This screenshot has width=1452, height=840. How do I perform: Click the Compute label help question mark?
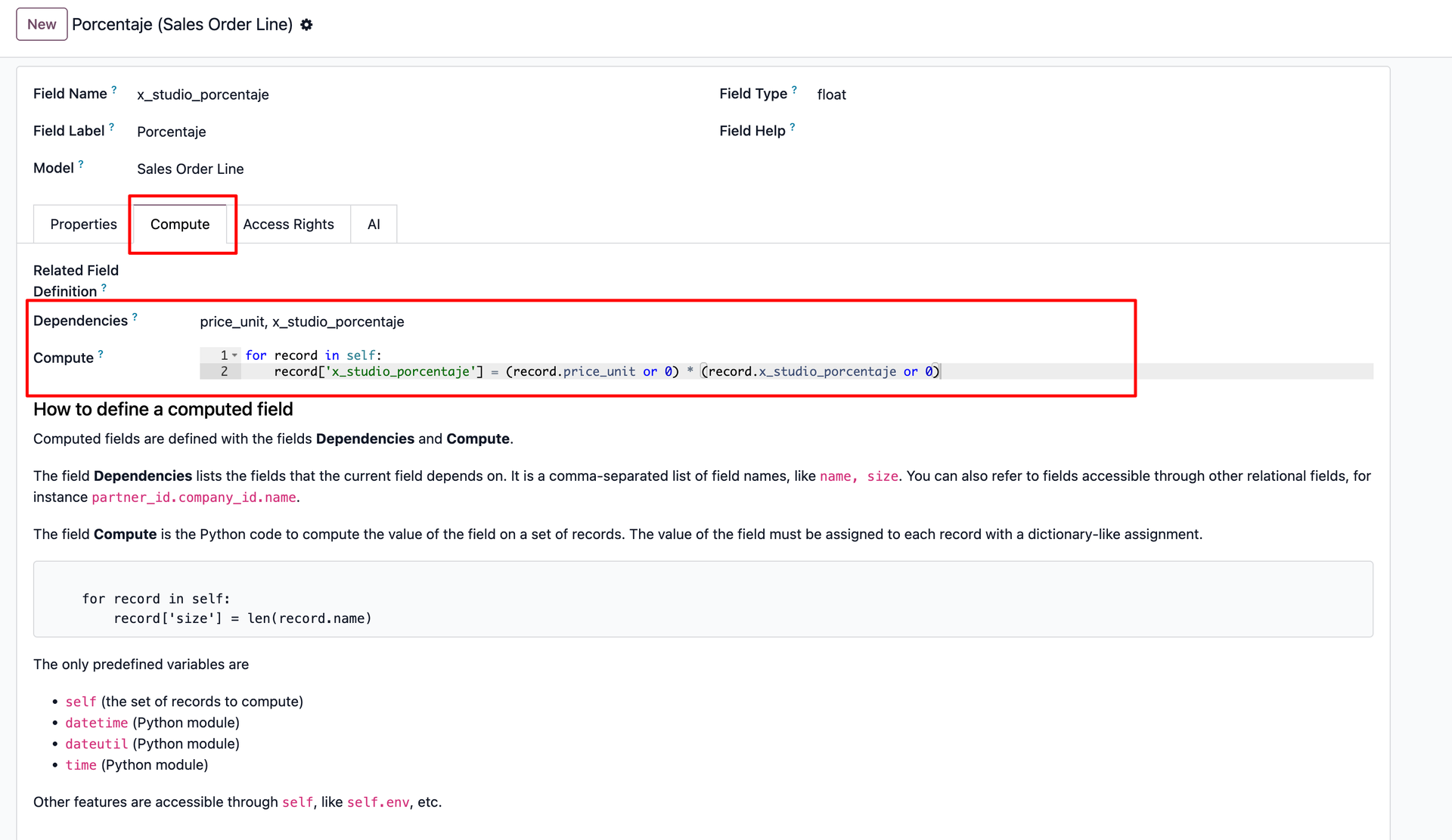pos(101,354)
